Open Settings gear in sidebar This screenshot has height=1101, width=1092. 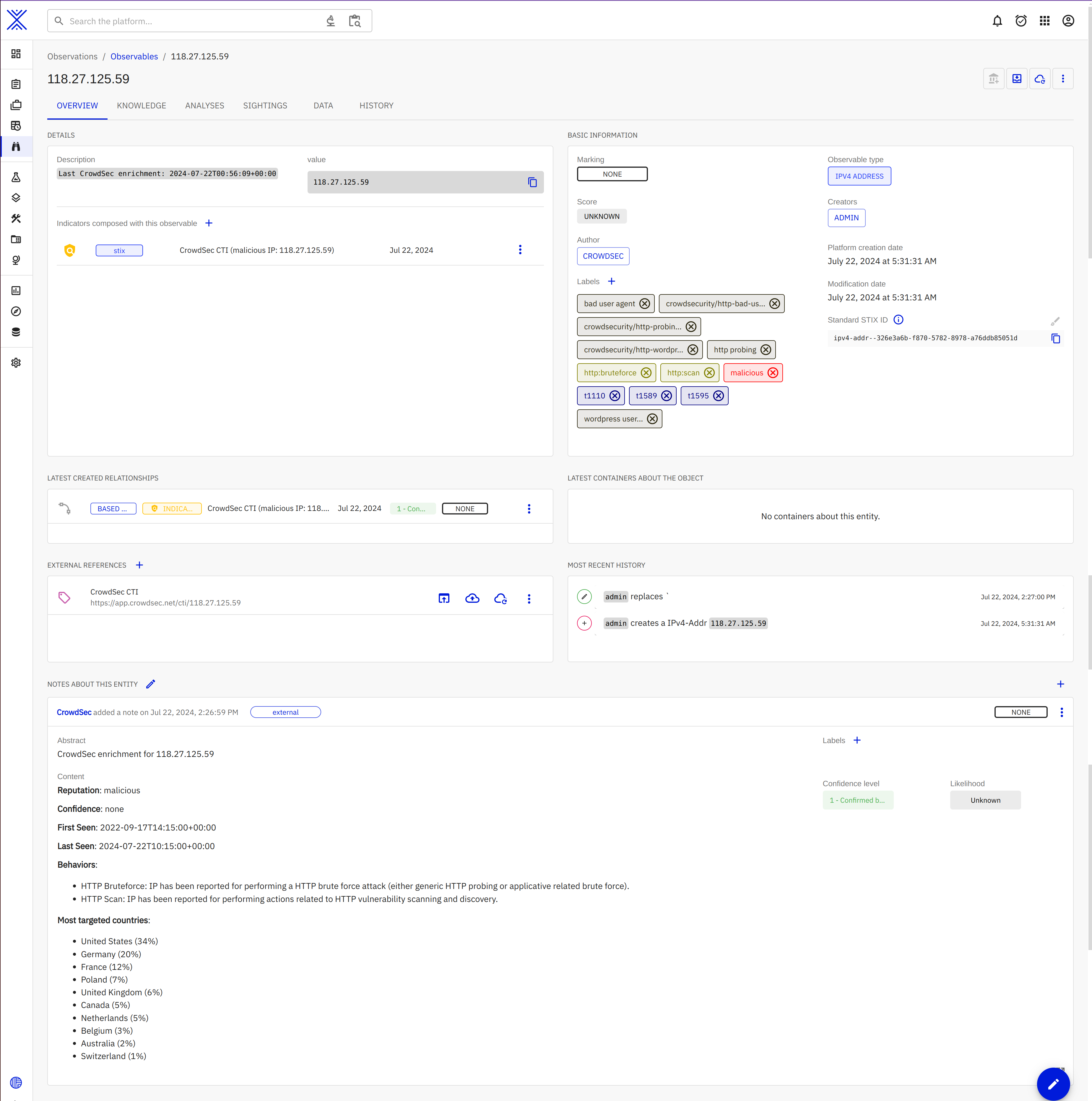click(16, 363)
